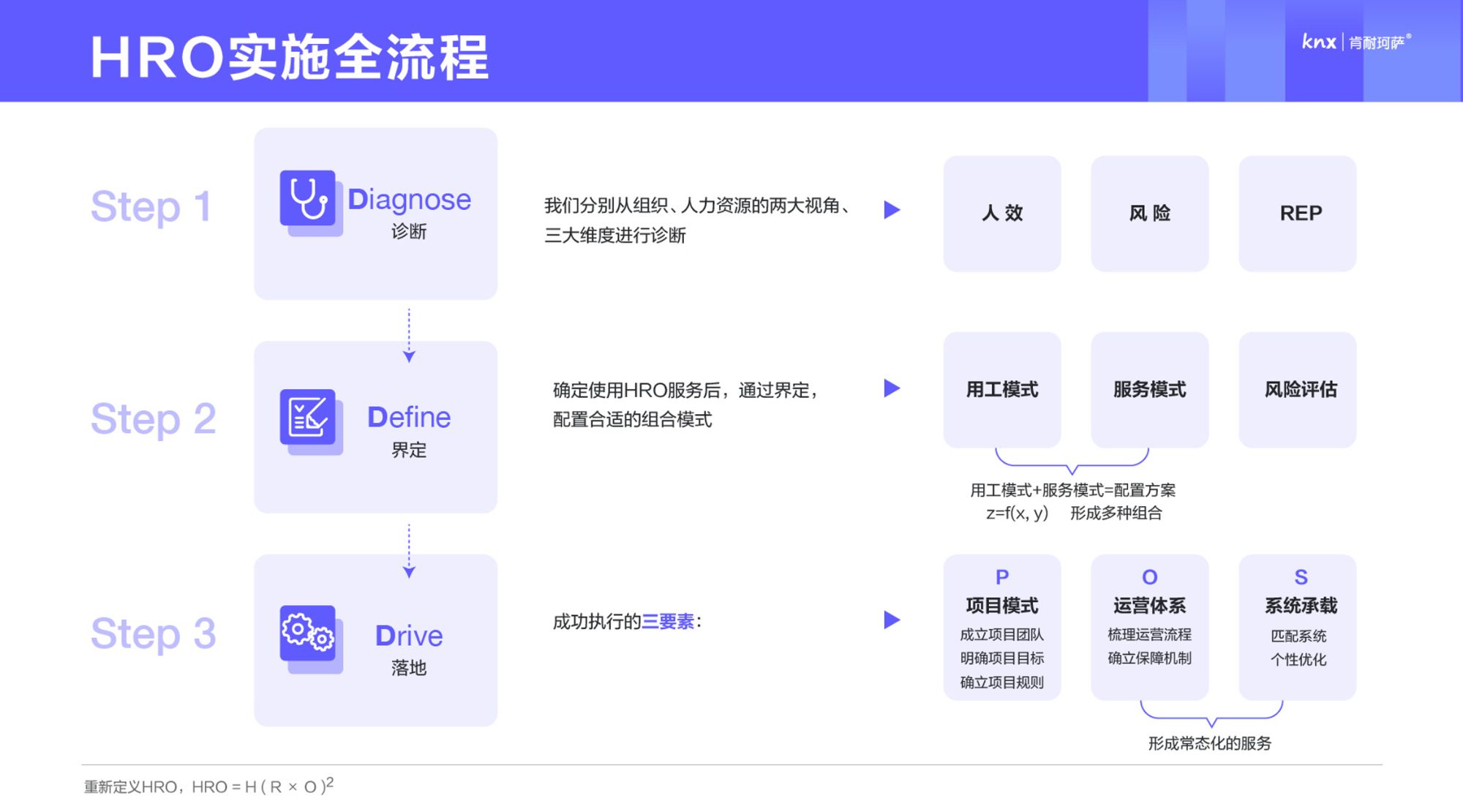Click the gears Drive icon

308,634
